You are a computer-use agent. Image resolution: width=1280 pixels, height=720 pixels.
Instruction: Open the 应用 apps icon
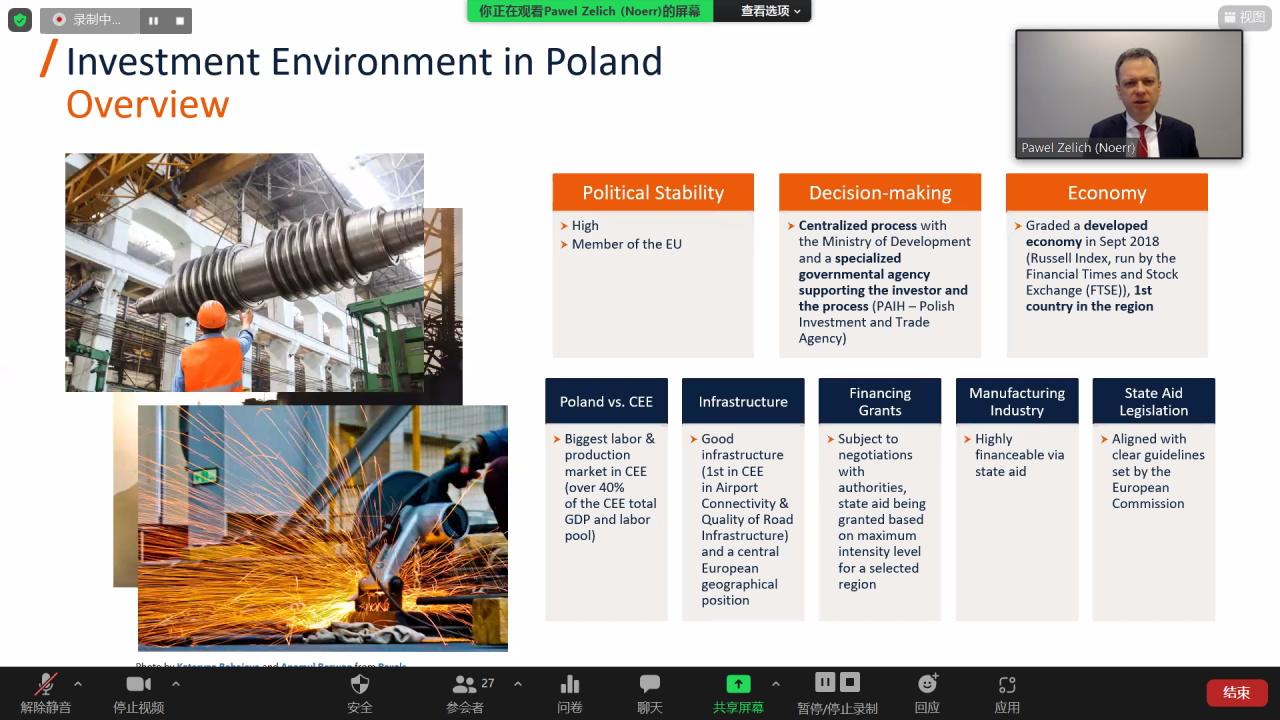tap(1007, 692)
